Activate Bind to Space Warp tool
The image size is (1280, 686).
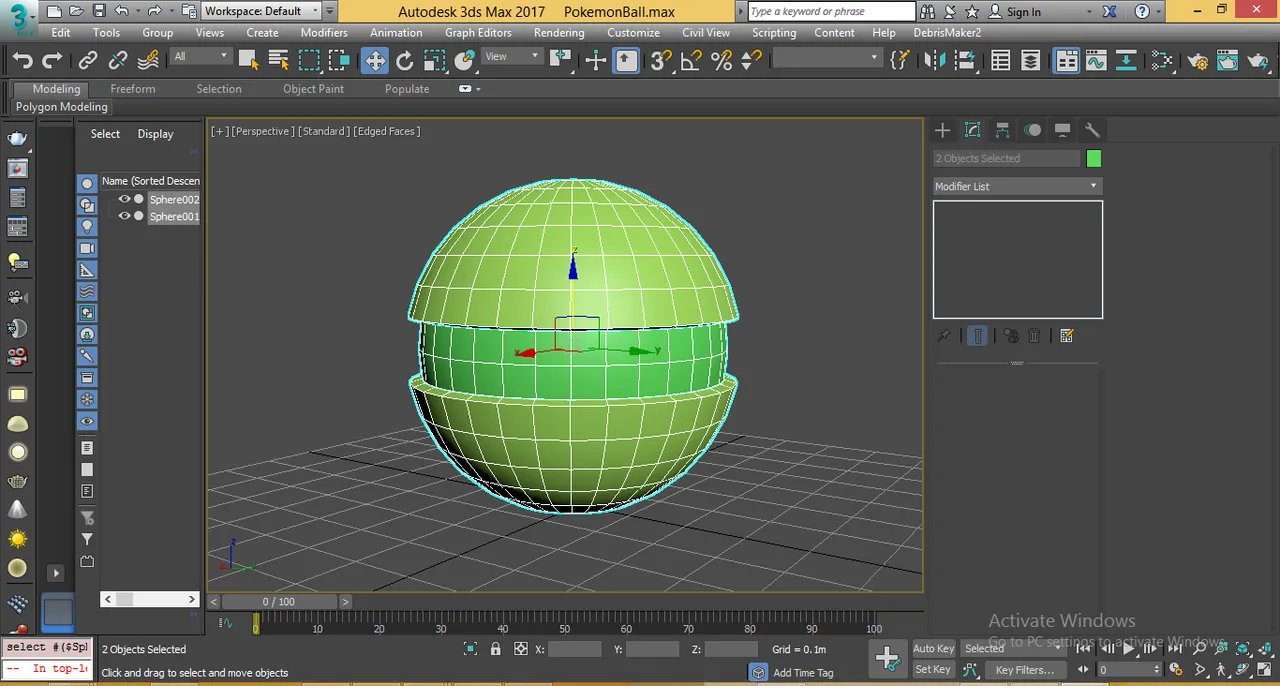coord(148,61)
